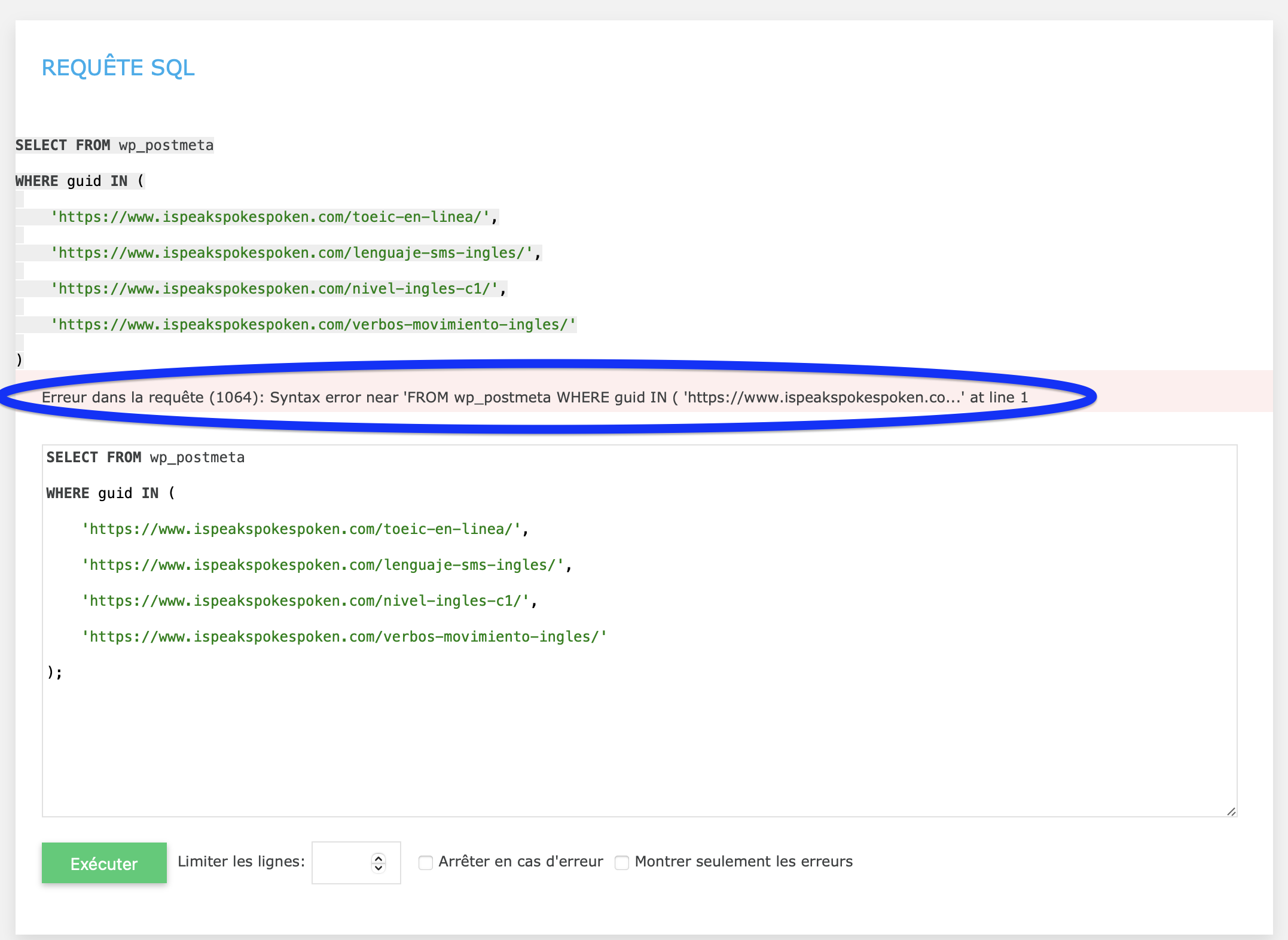Open the REQUÊTE SQL heading link
The width and height of the screenshot is (1288, 940).
(x=118, y=68)
